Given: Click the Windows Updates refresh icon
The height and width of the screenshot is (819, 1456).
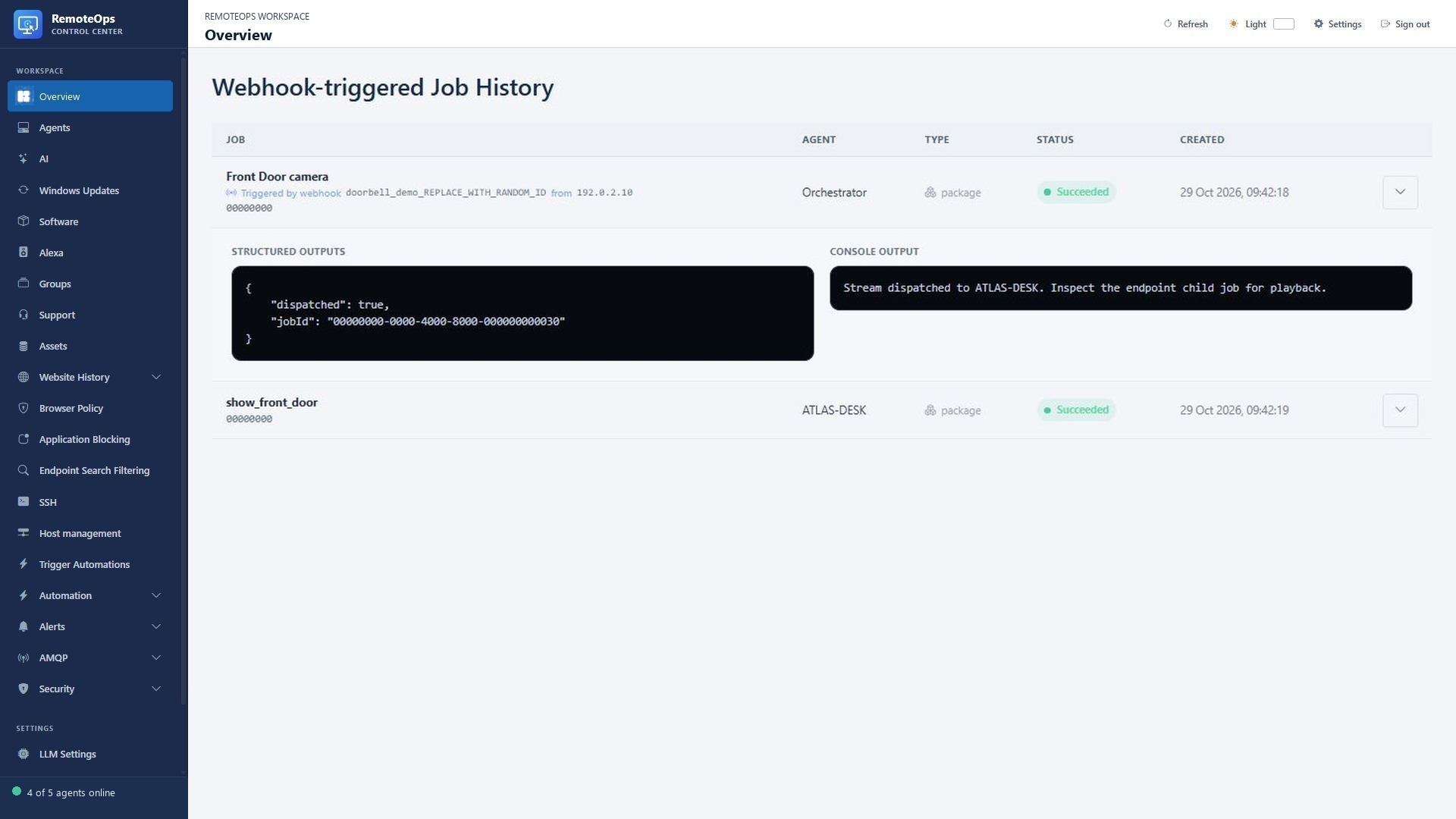Looking at the screenshot, I should pos(24,190).
